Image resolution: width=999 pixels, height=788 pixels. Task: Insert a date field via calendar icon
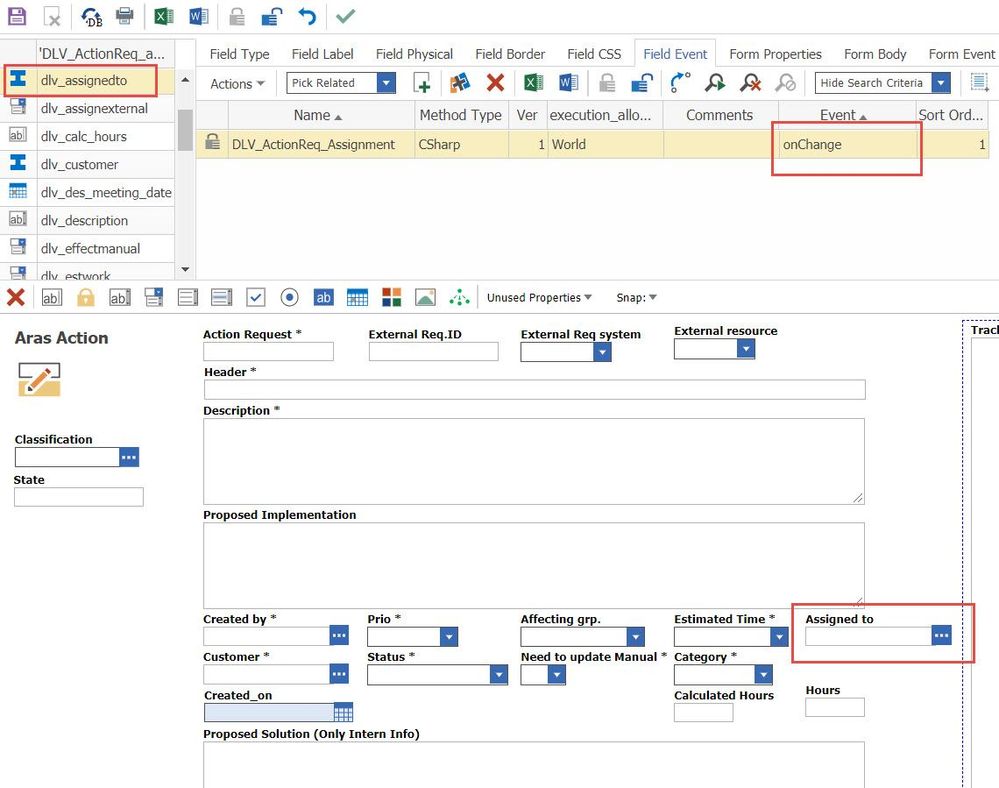pyautogui.click(x=357, y=297)
